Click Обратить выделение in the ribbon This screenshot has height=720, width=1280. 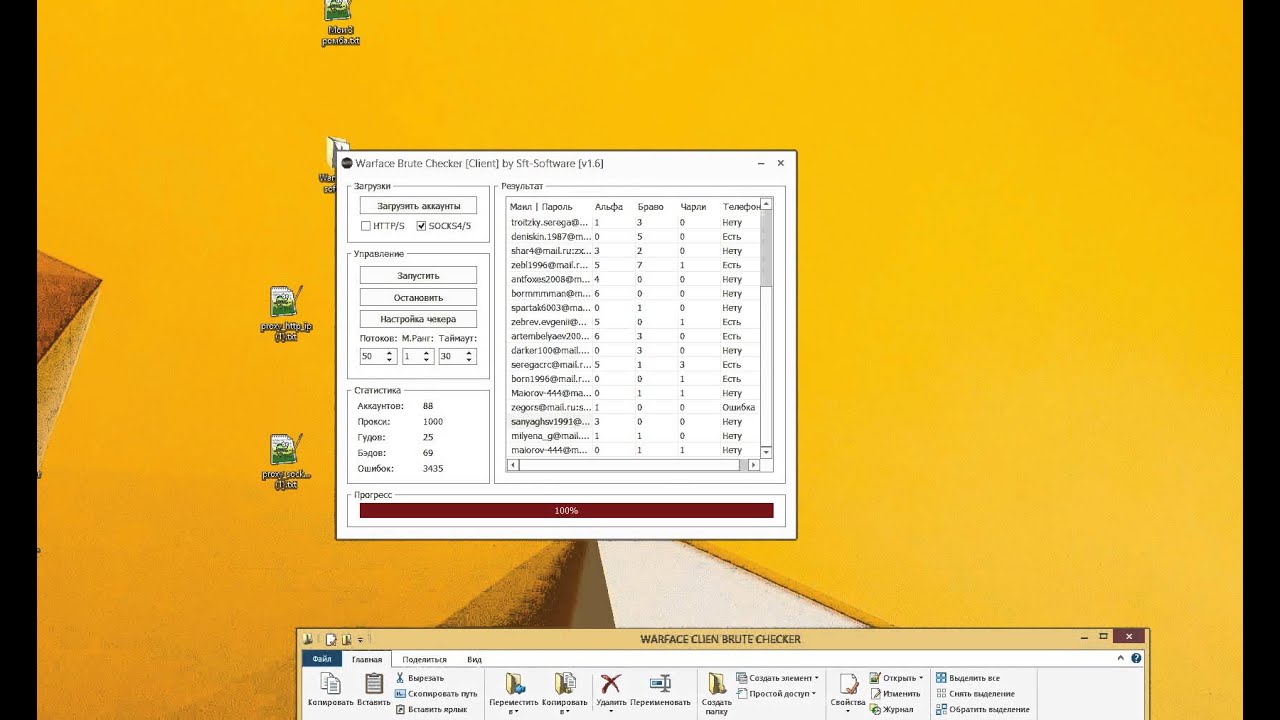982,709
